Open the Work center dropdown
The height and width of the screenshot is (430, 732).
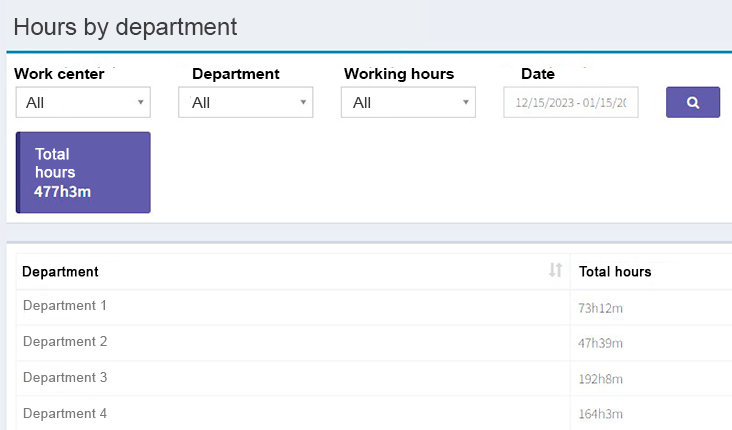click(83, 102)
